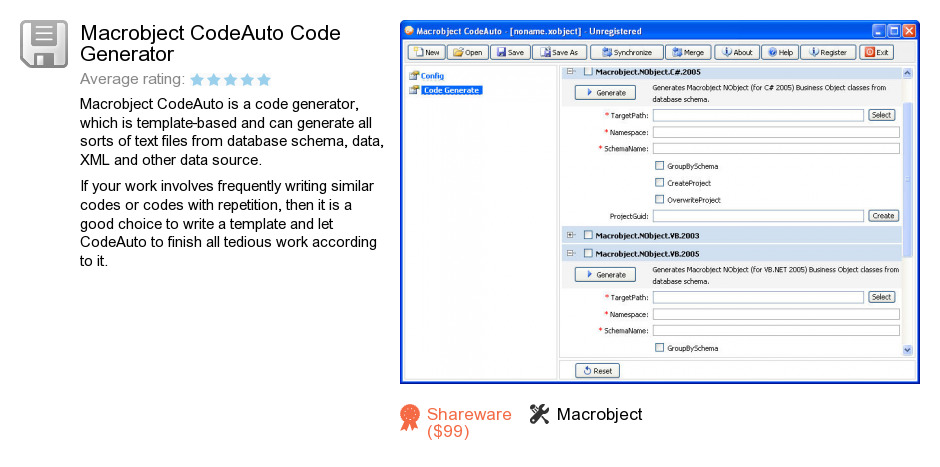Click the VB.2005 SchemaName field
940x467 pixels.
click(776, 330)
